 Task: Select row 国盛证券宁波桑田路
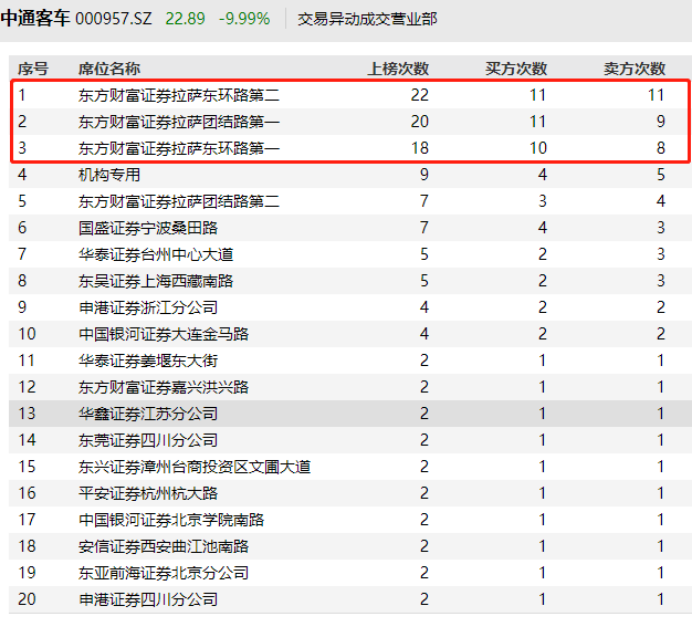coord(350,228)
